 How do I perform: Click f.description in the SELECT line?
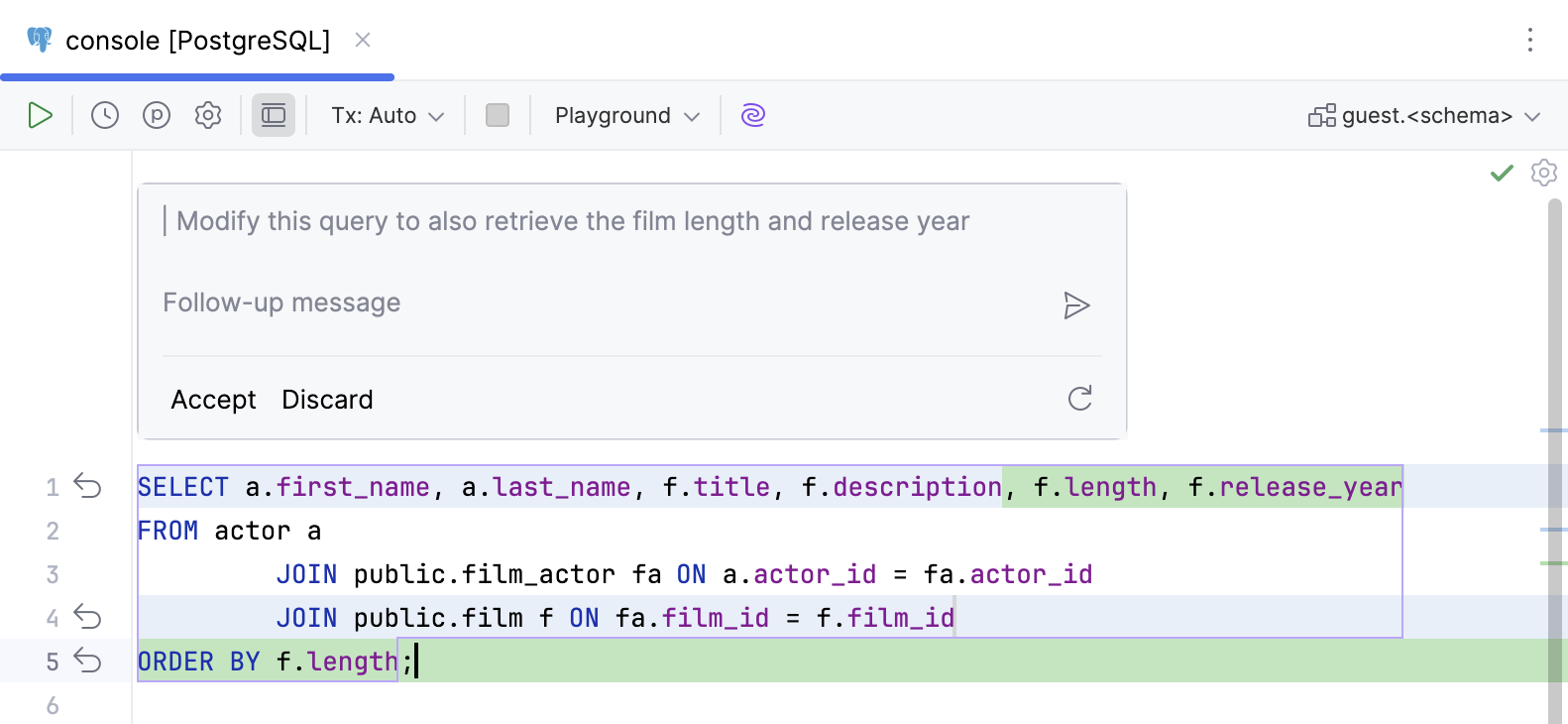(901, 487)
